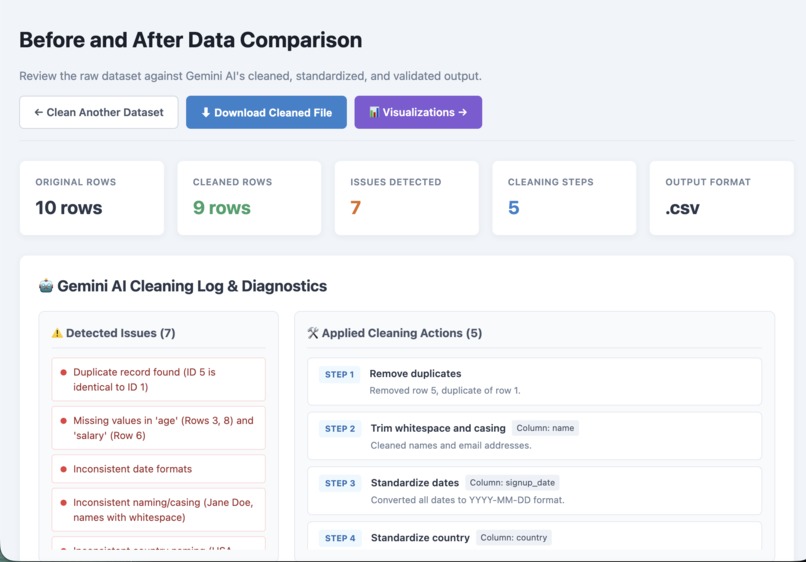Viewport: 806px width, 562px height.
Task: Click the 'Column: name' tag
Action: 545,428
